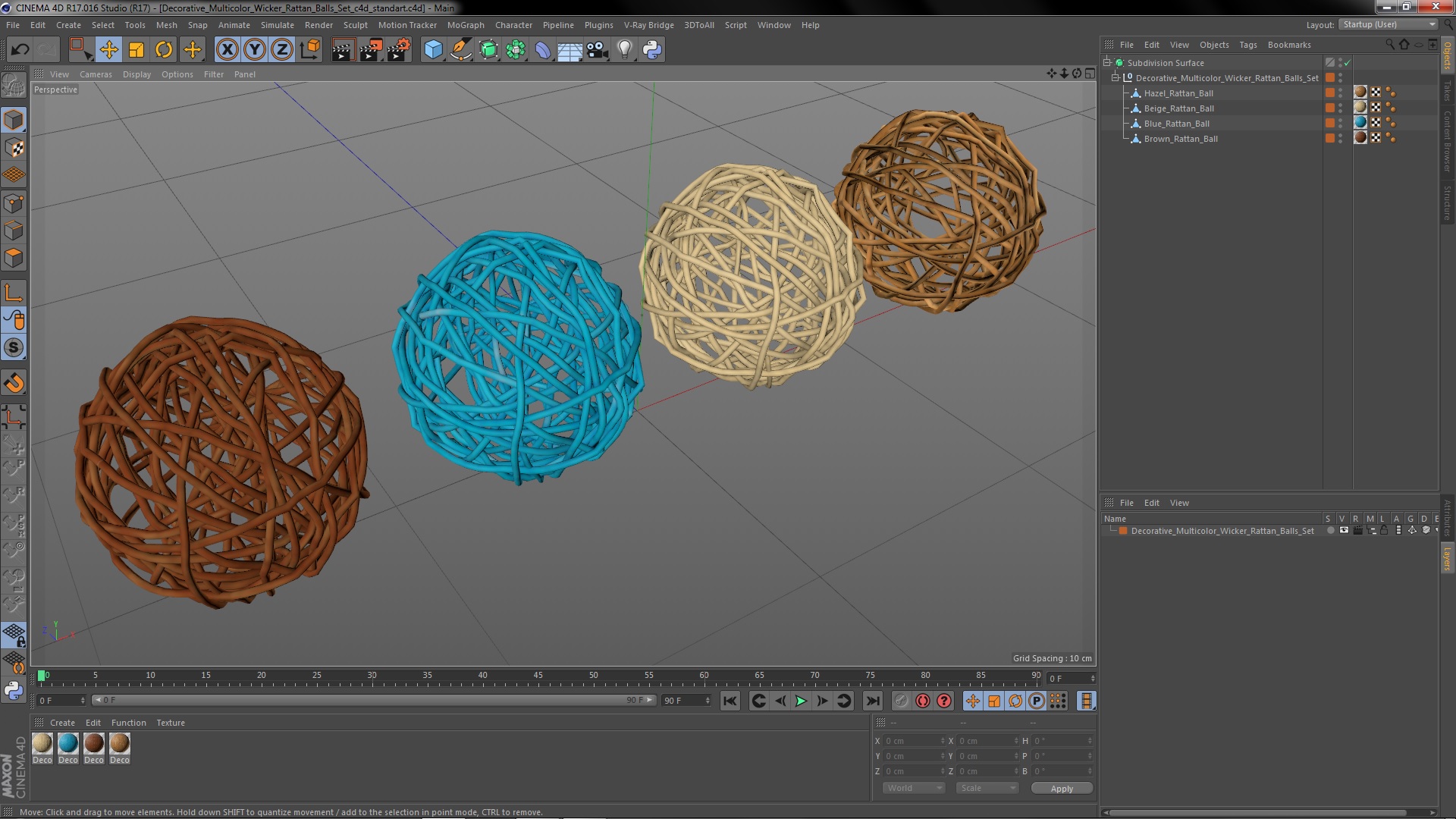Select Hazel_Rattan_Ball object
Viewport: 1456px width, 819px height.
[x=1178, y=93]
